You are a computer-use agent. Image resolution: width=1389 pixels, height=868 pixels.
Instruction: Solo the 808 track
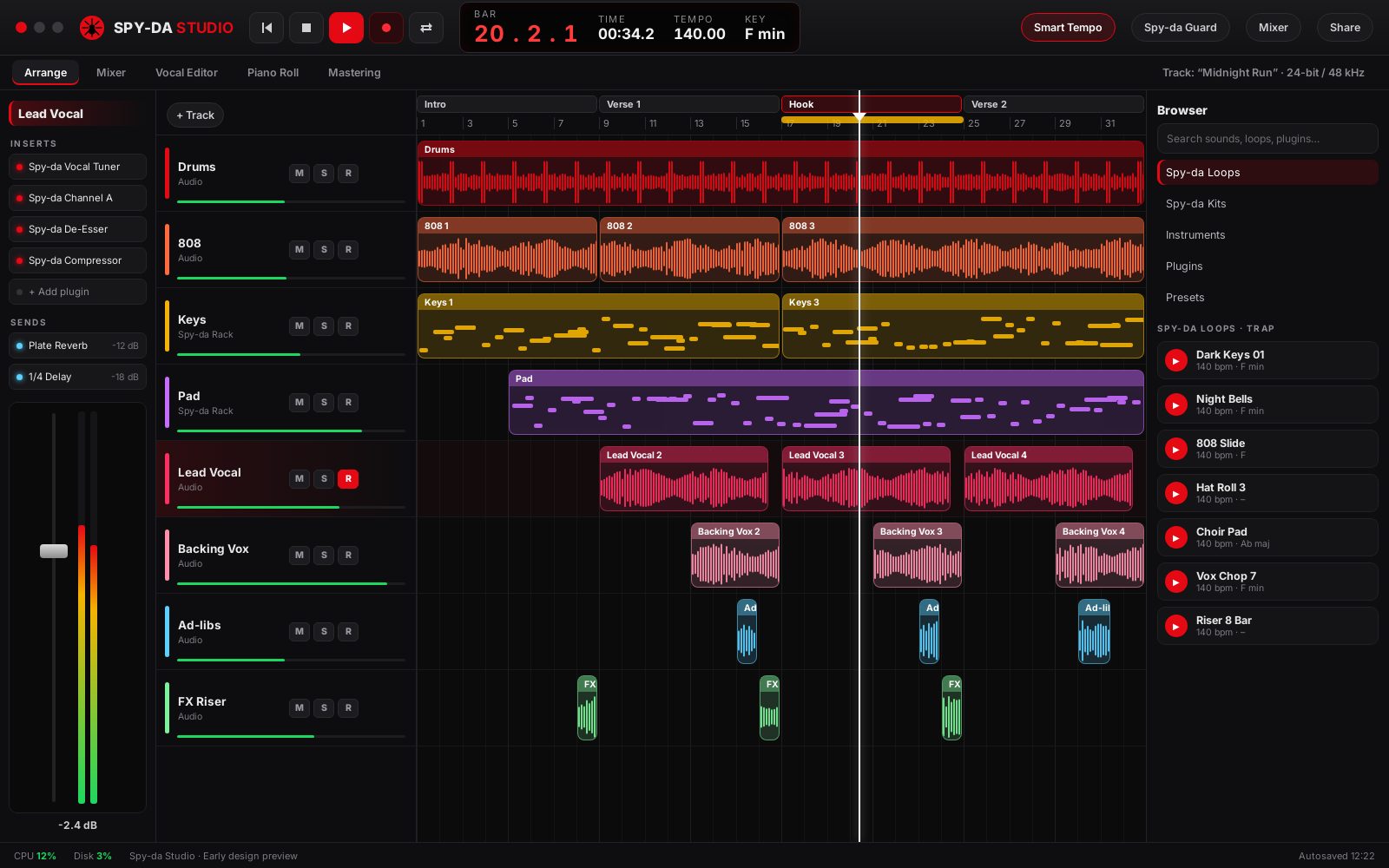(x=324, y=250)
